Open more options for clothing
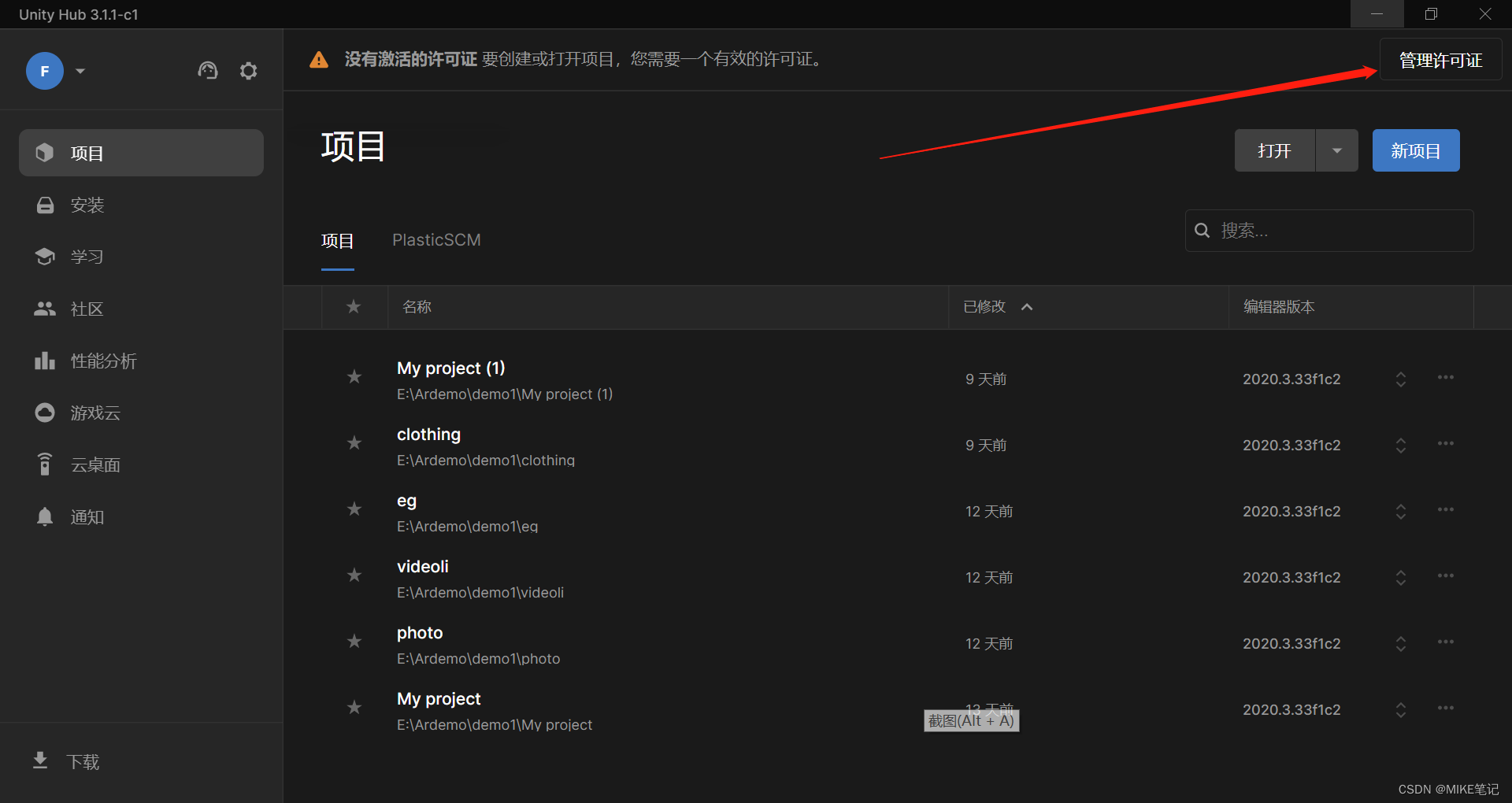The width and height of the screenshot is (1512, 803). [1446, 443]
